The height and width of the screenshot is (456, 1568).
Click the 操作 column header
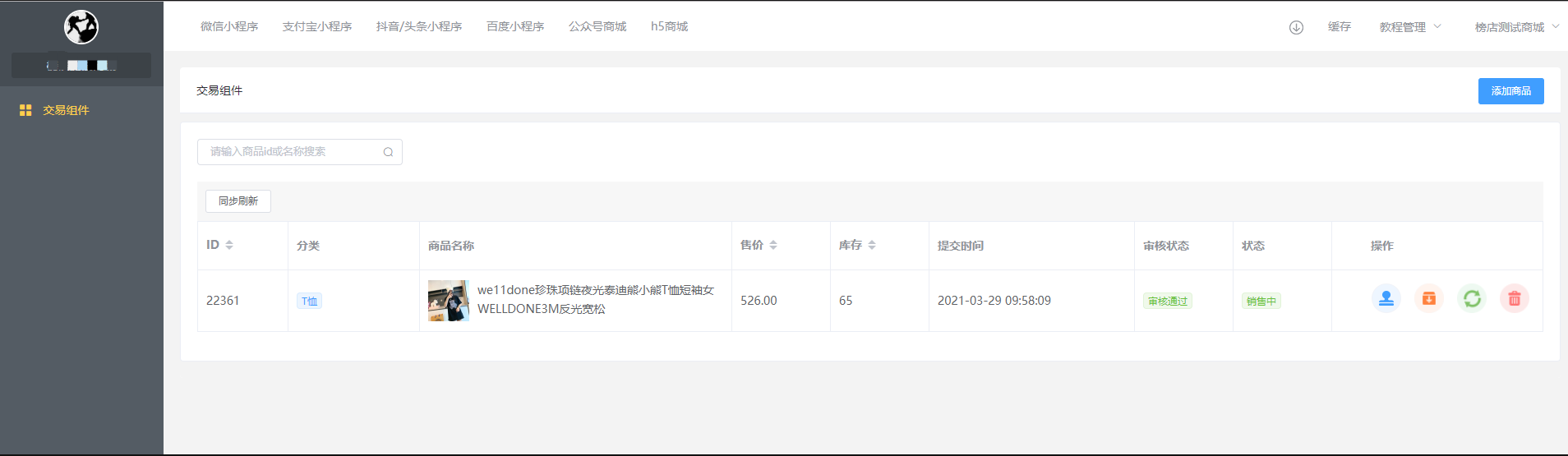1382,246
